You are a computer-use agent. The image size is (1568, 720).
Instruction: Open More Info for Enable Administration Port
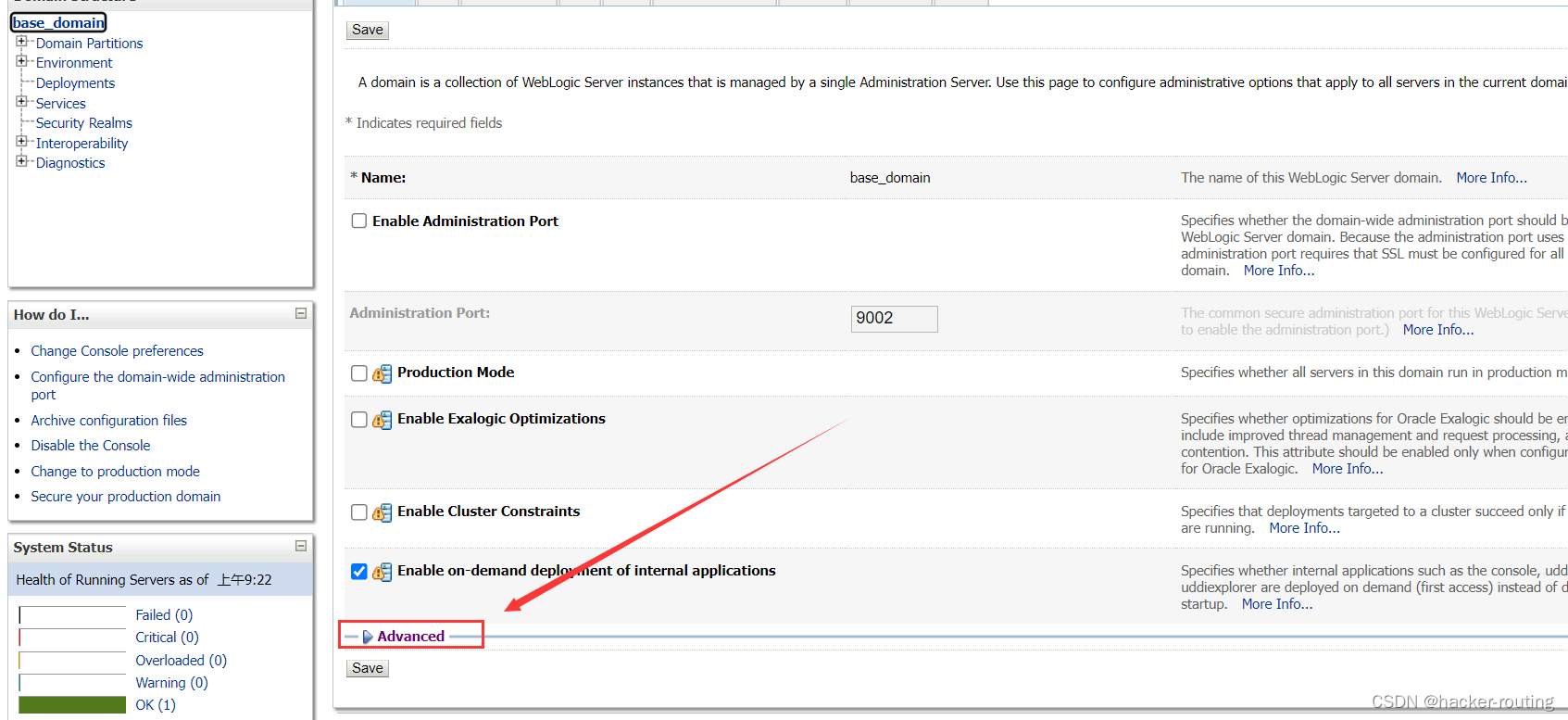1279,271
